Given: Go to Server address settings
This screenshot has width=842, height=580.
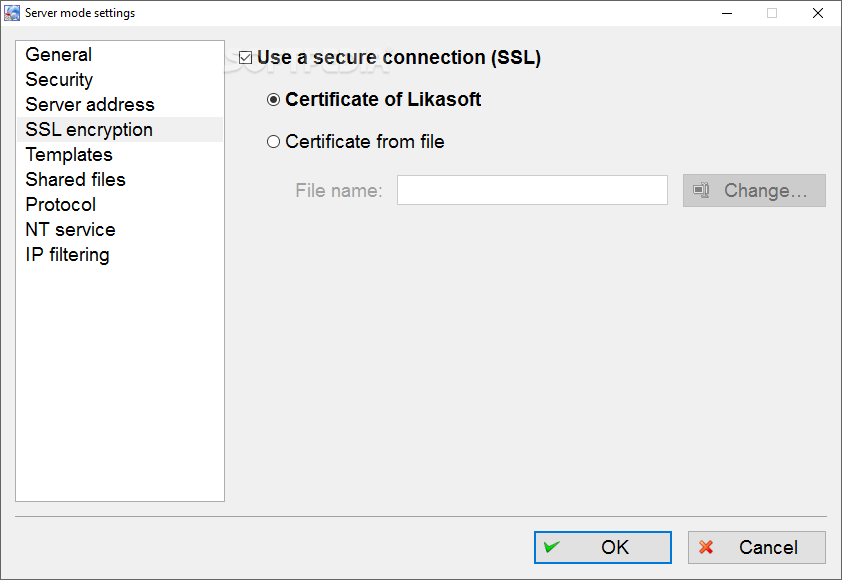Looking at the screenshot, I should [90, 104].
